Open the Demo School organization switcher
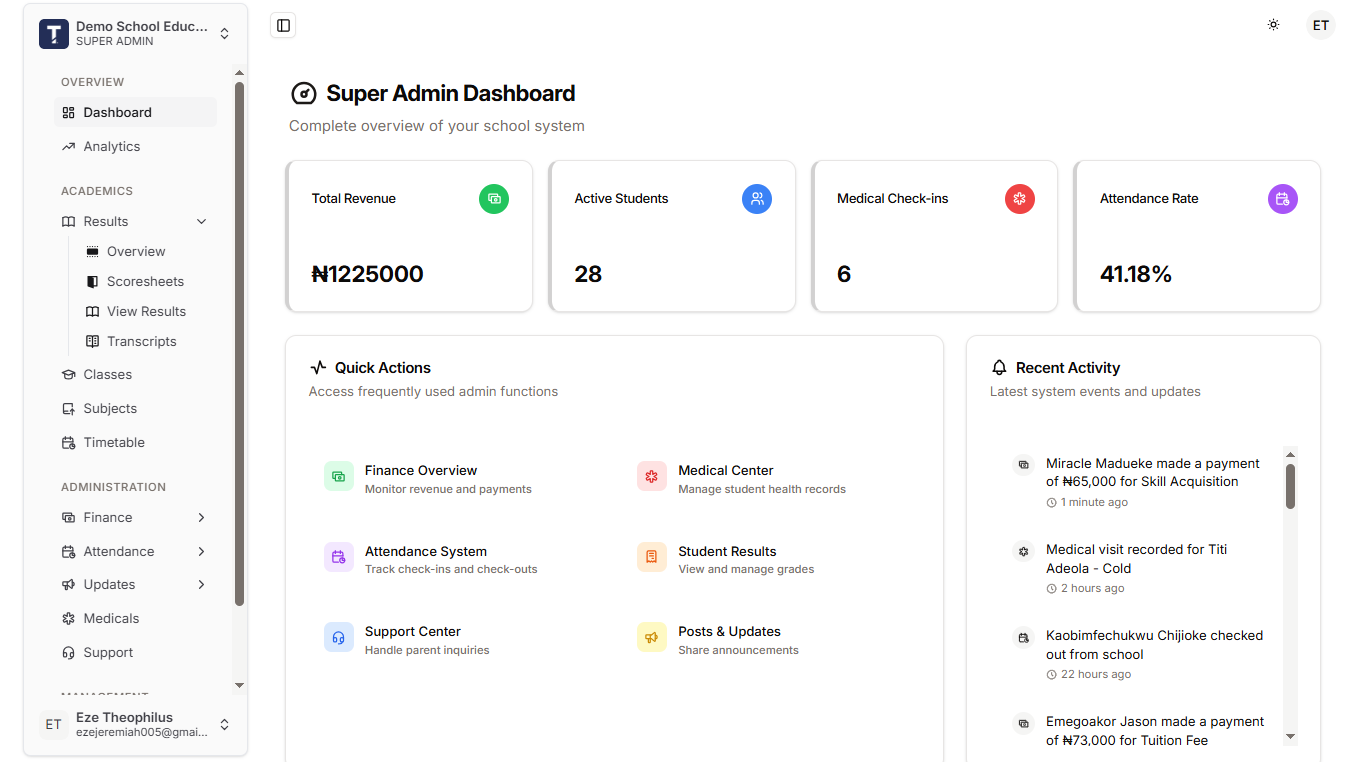 point(224,32)
